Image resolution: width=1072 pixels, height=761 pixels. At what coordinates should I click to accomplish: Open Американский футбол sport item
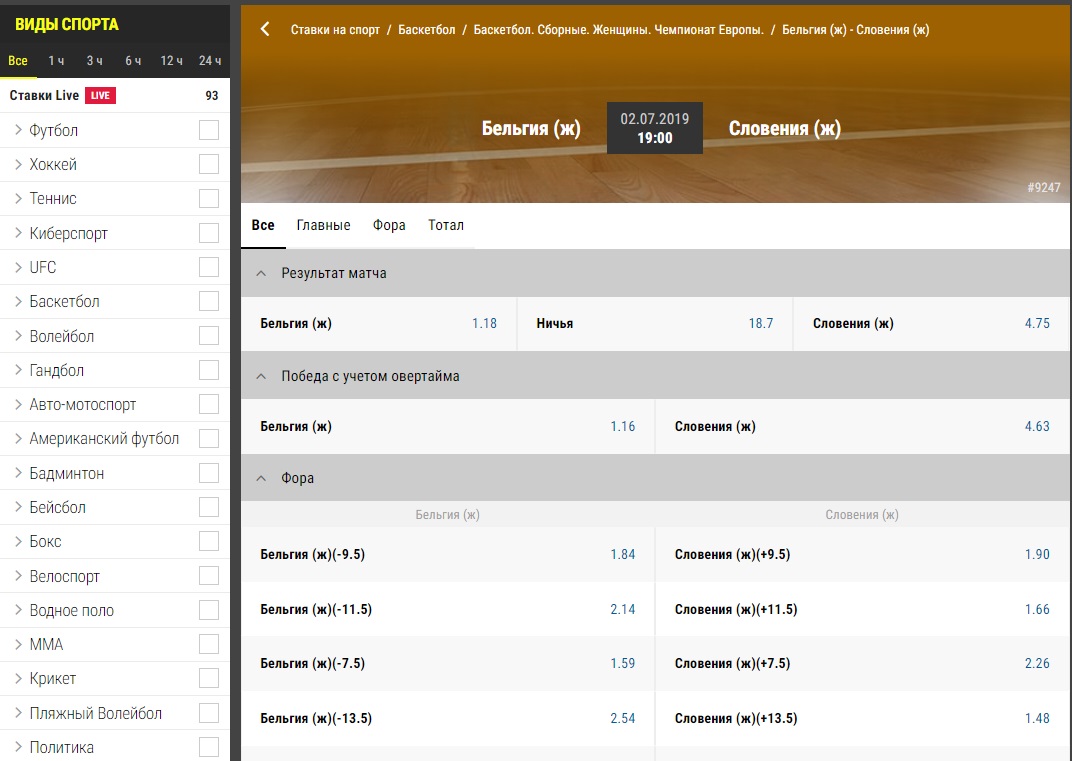click(x=104, y=438)
